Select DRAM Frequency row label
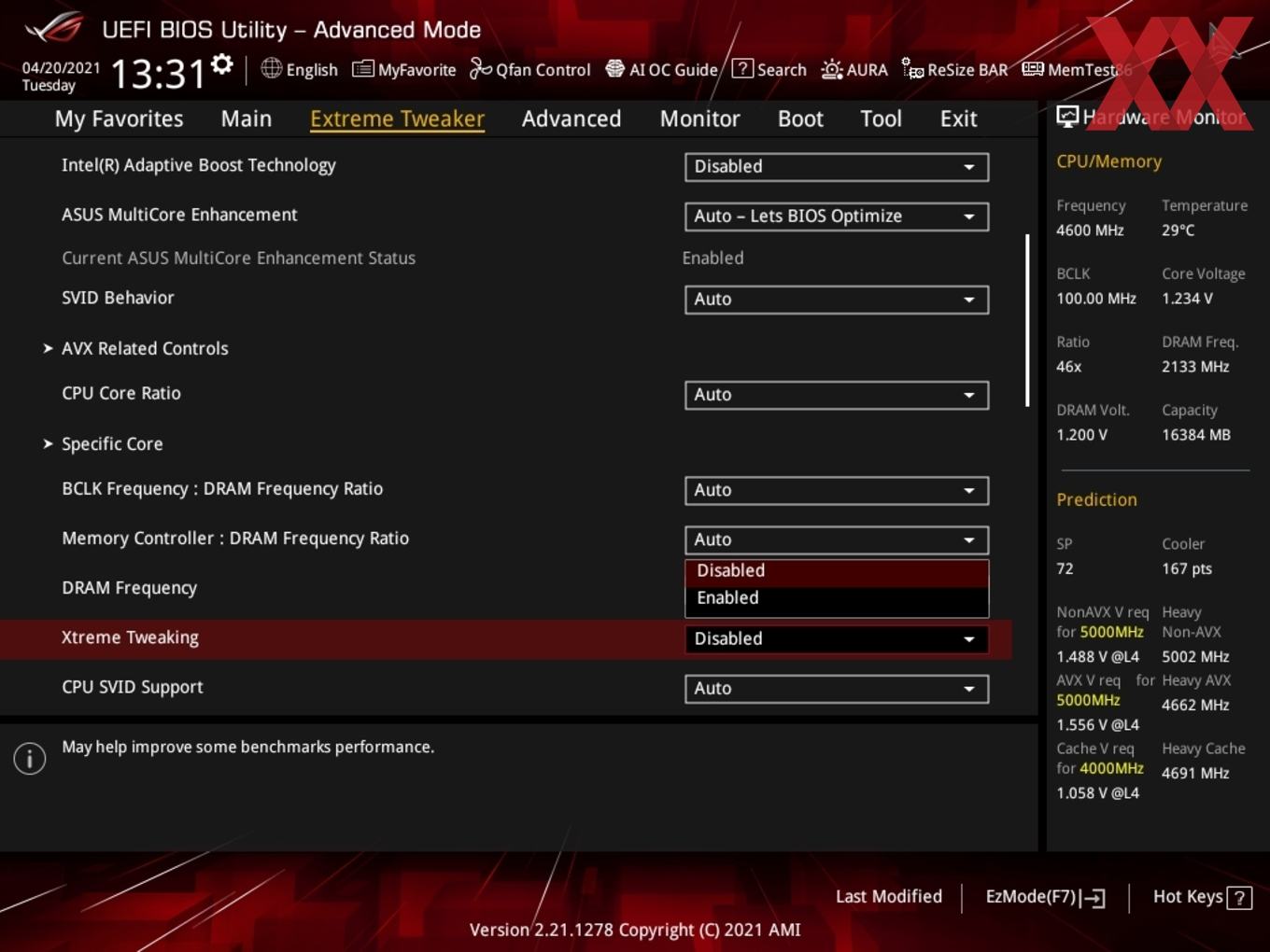The height and width of the screenshot is (952, 1270). (129, 588)
